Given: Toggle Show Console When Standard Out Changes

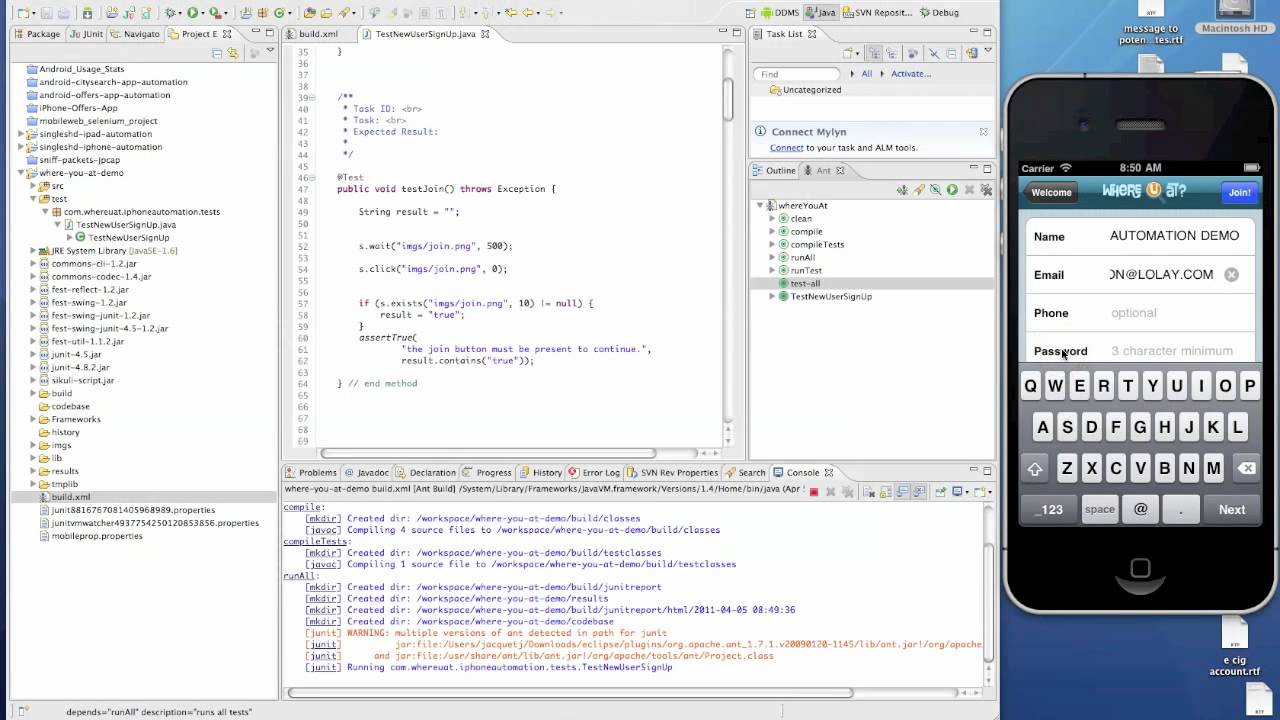Looking at the screenshot, I should pos(904,492).
